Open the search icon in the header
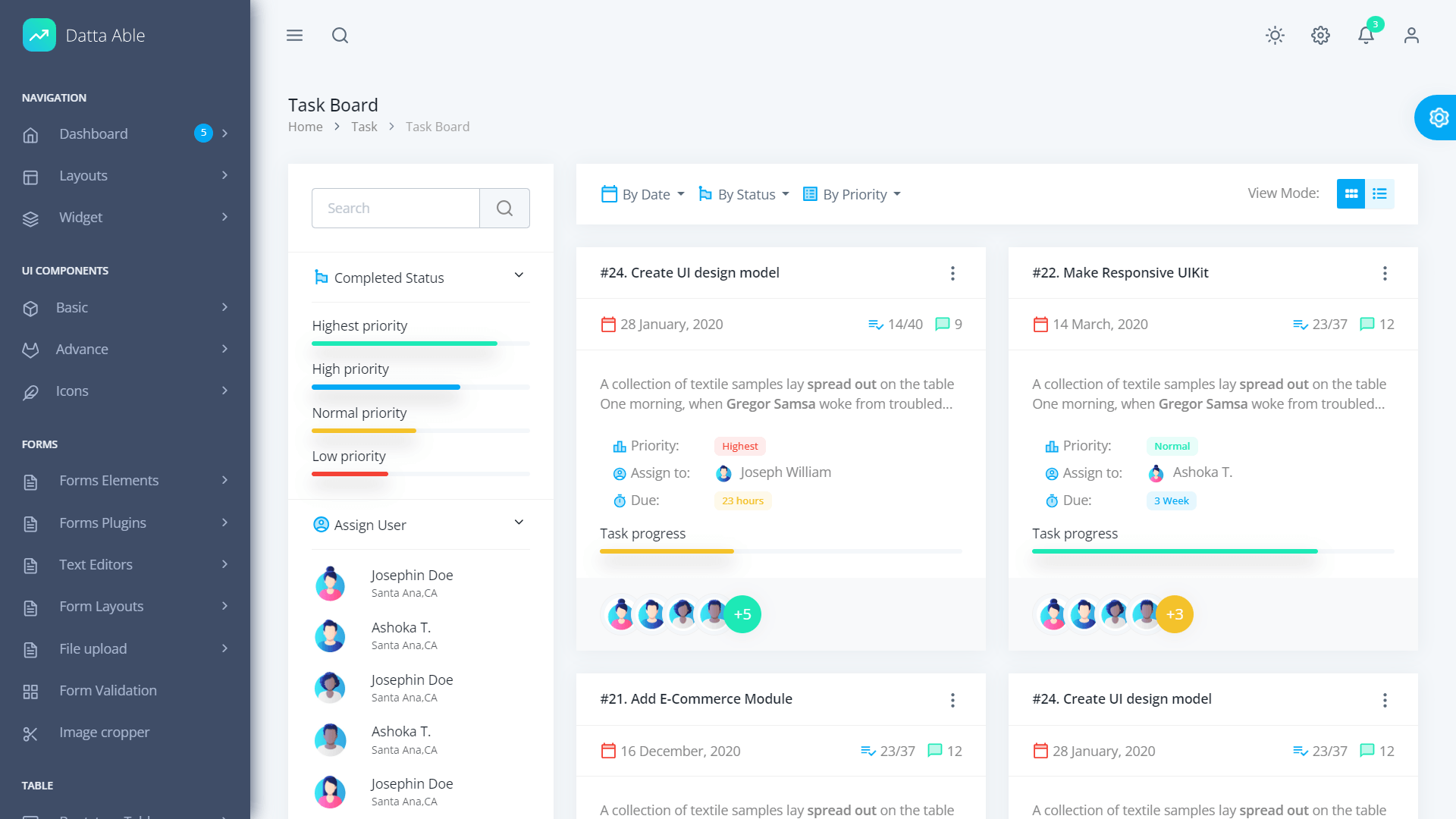Image resolution: width=1456 pixels, height=819 pixels. (340, 36)
